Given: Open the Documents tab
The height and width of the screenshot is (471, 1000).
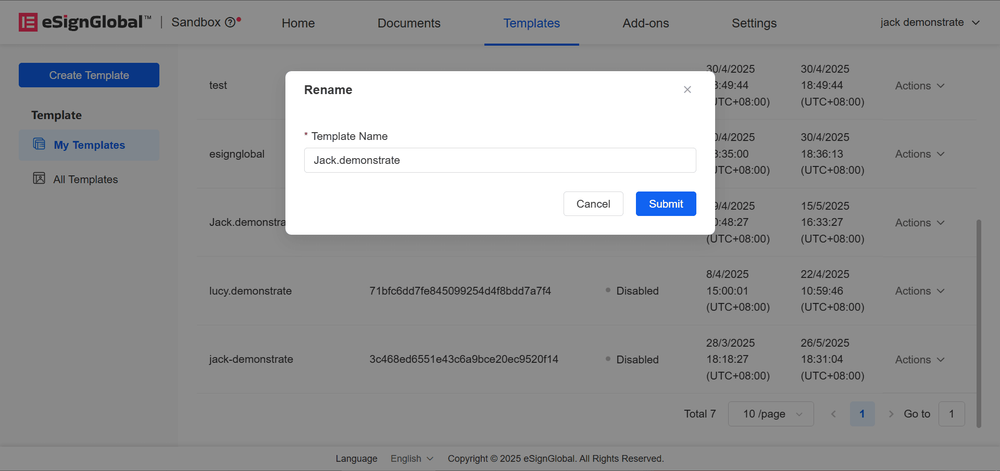Looking at the screenshot, I should [409, 23].
